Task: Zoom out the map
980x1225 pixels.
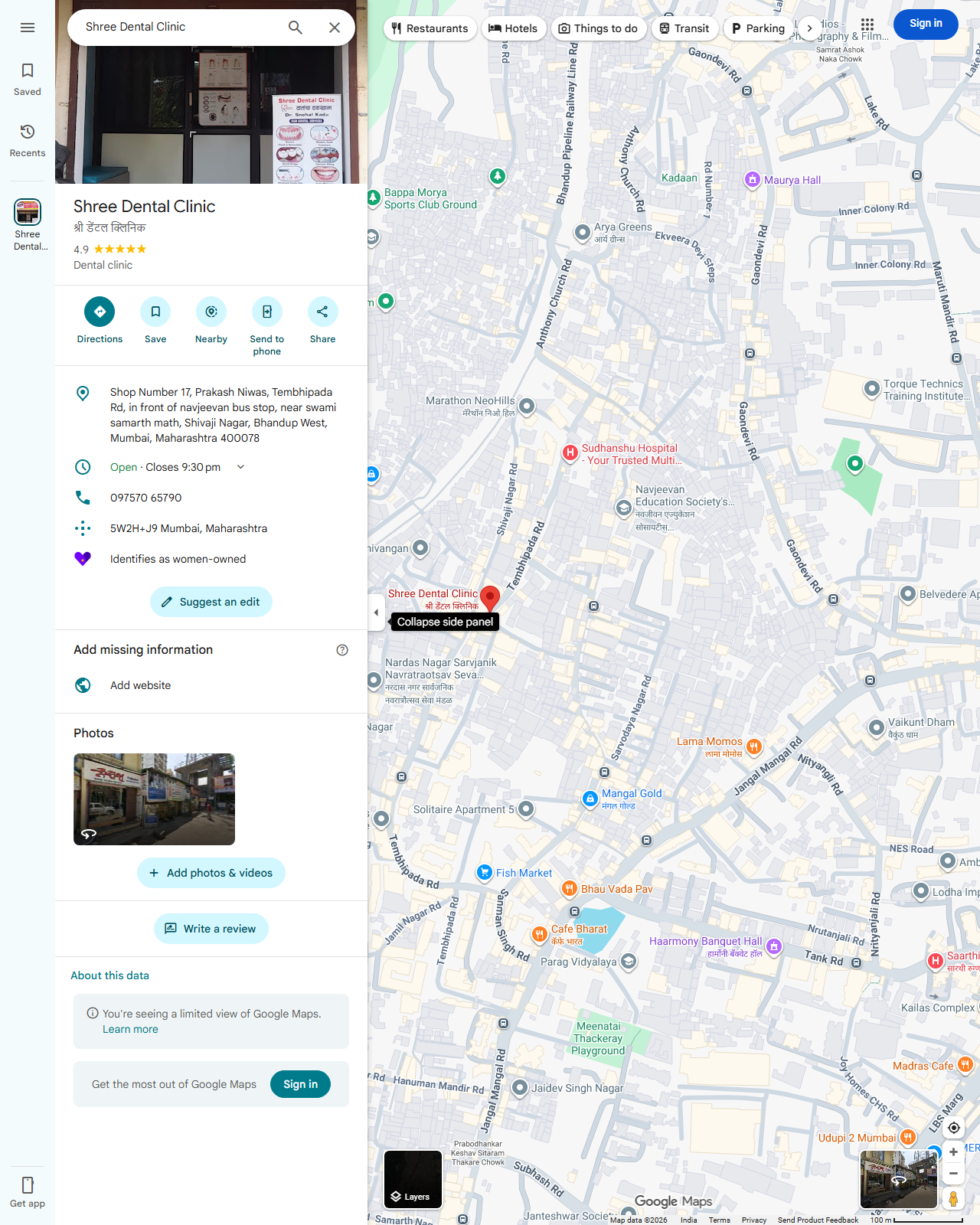Action: pos(953,1173)
